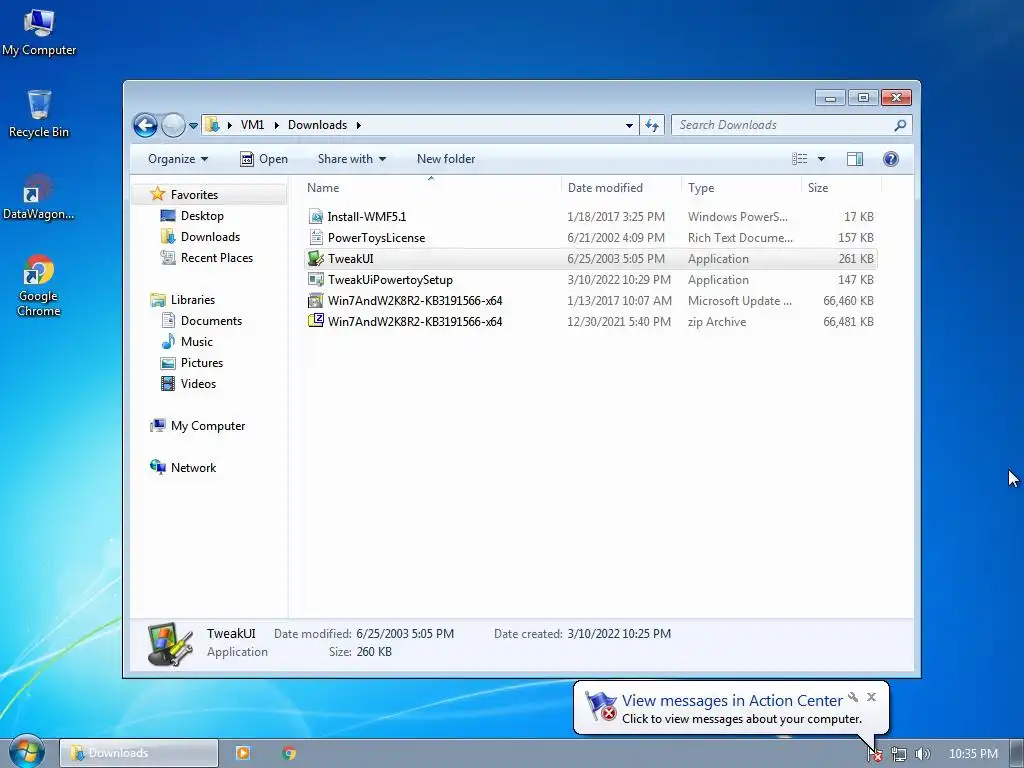Viewport: 1024px width, 768px height.
Task: Refresh the Downloads folder view
Action: [652, 125]
